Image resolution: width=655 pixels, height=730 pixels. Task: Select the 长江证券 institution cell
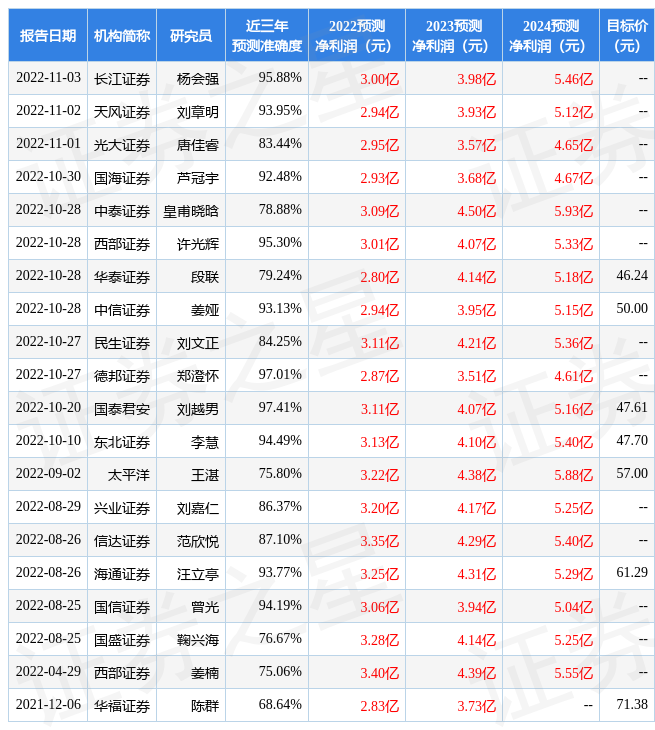pos(122,79)
